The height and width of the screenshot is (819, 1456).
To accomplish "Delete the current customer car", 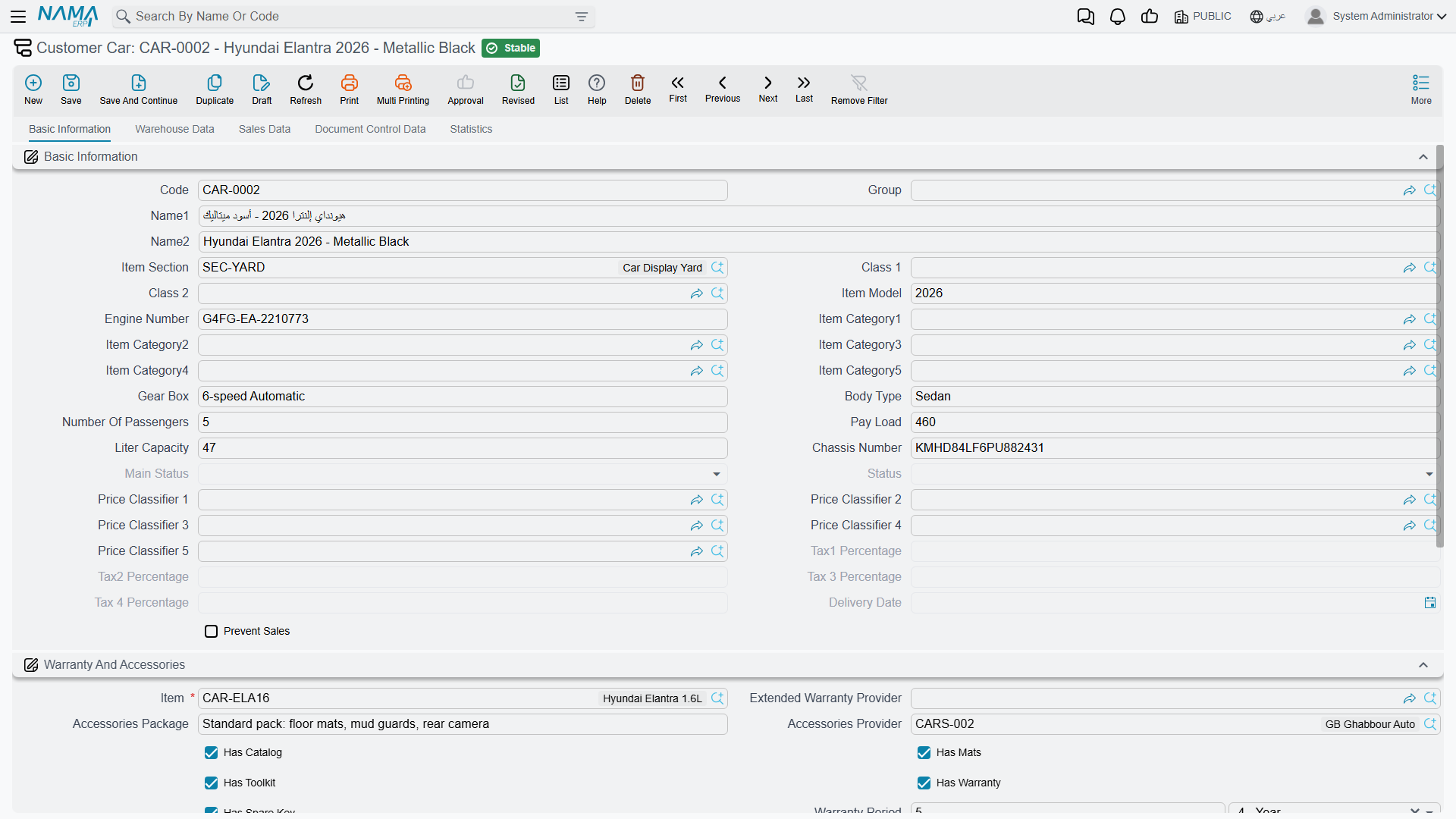I will pyautogui.click(x=638, y=89).
